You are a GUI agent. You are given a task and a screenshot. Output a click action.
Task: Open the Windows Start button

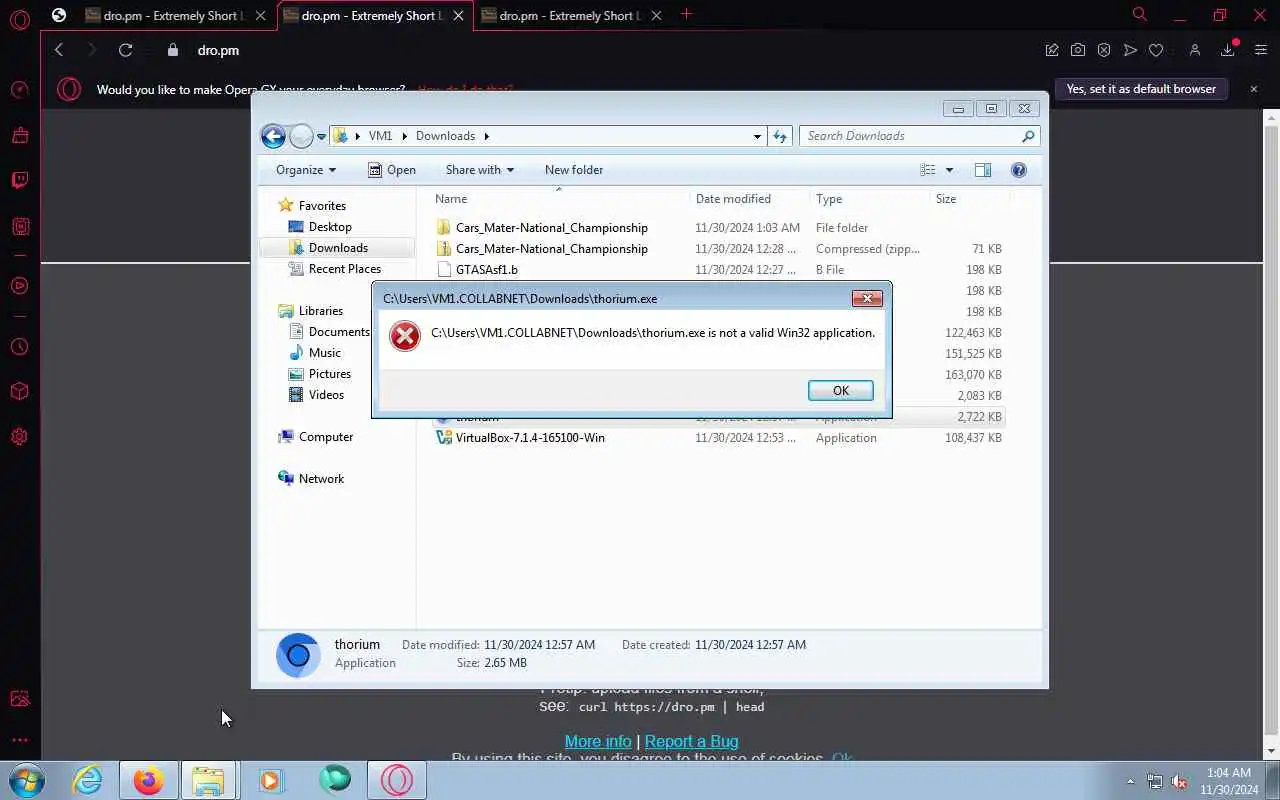pos(28,780)
